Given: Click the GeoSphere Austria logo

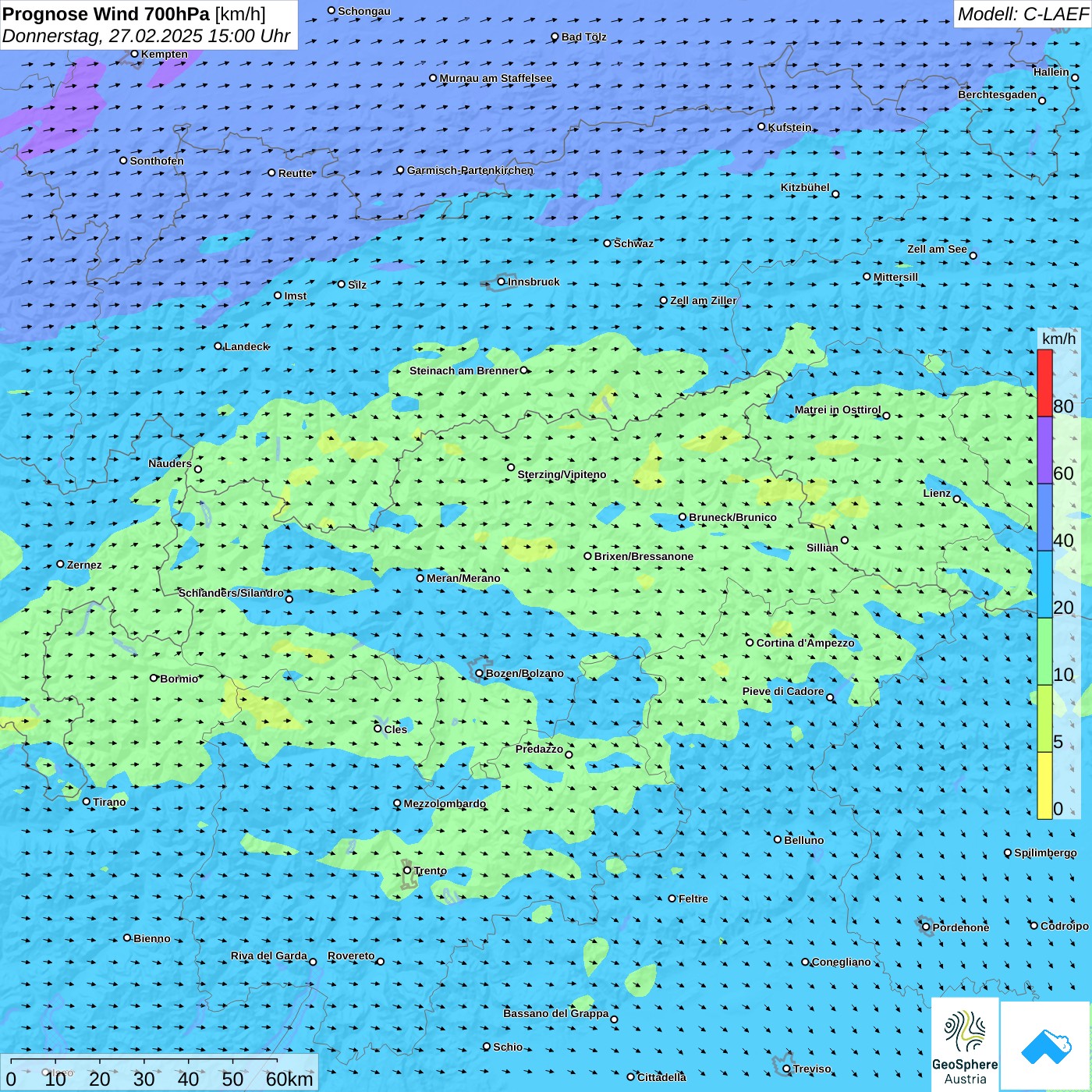Looking at the screenshot, I should click(x=965, y=1044).
